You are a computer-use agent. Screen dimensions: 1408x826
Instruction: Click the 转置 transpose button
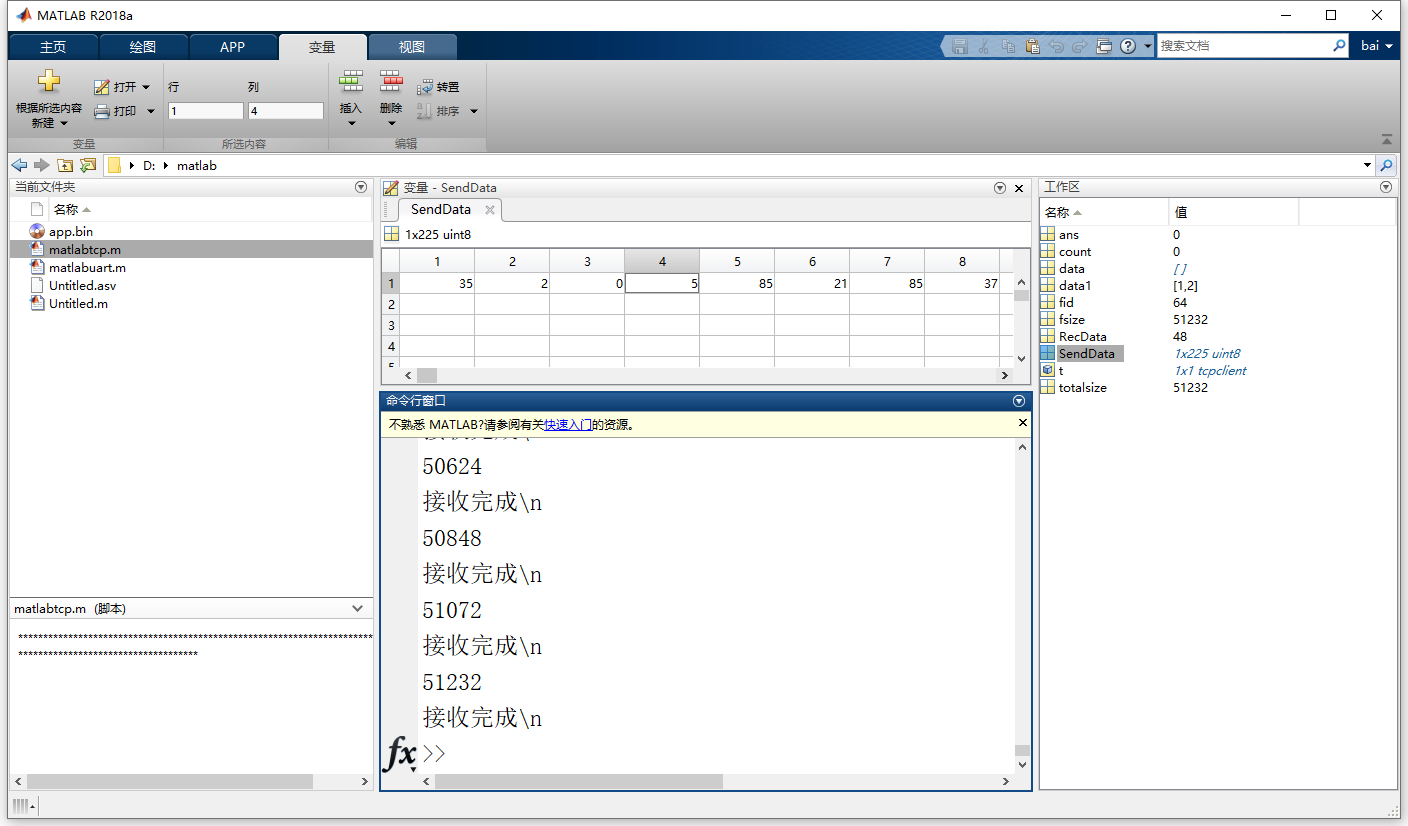pyautogui.click(x=438, y=88)
